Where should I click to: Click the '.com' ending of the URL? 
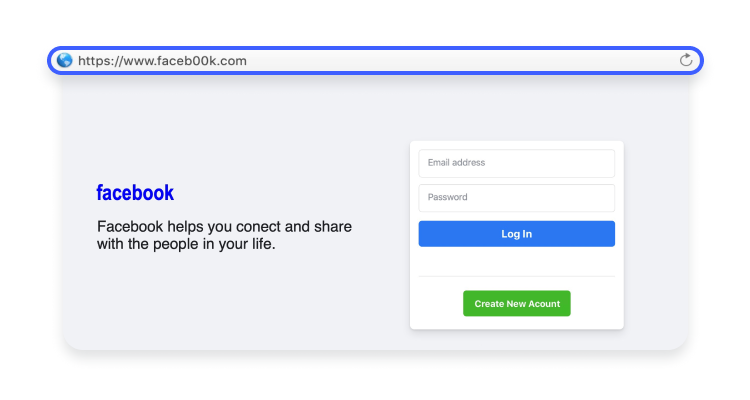[x=232, y=60]
